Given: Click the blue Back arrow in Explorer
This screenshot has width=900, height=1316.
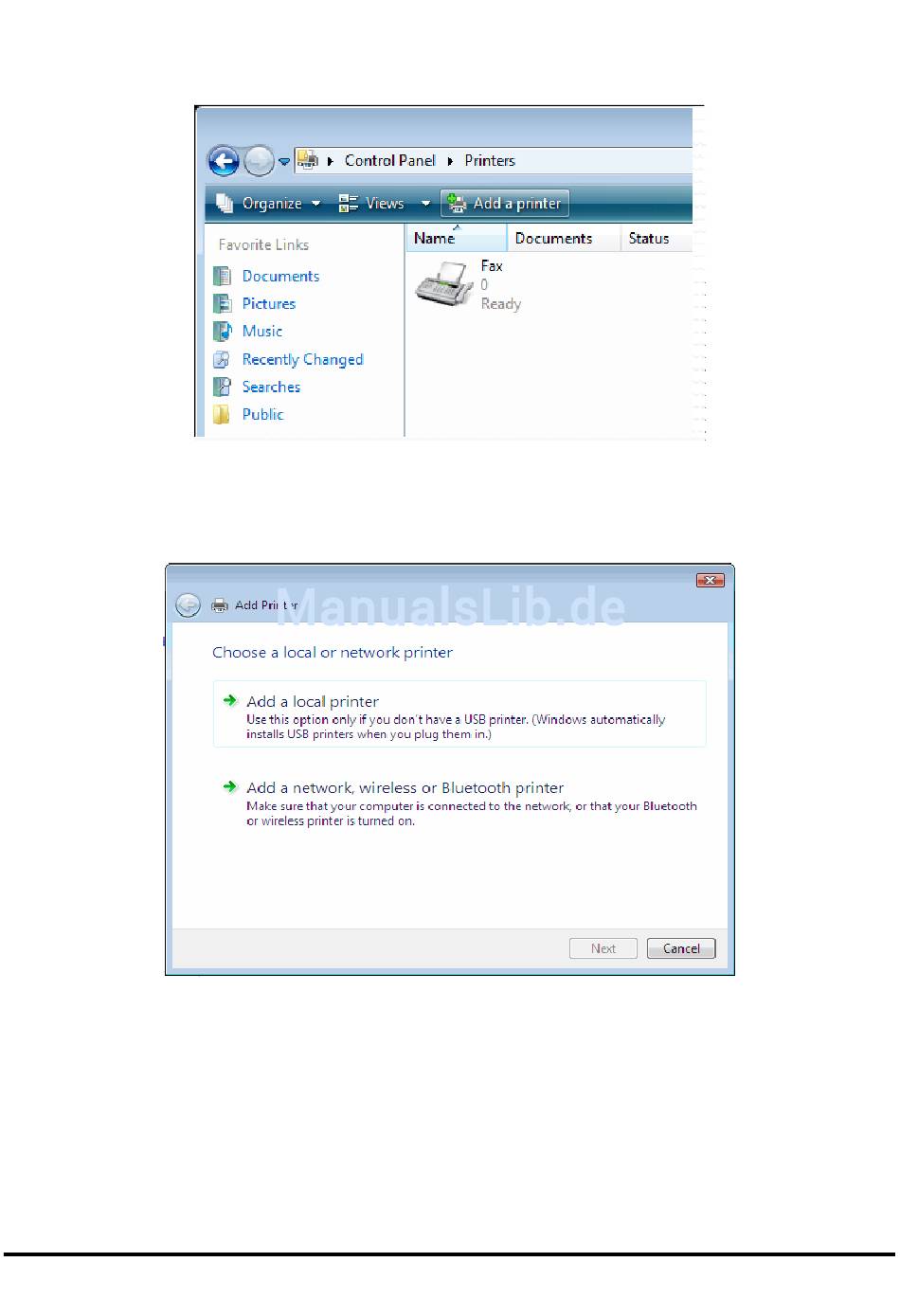Looking at the screenshot, I should coord(224,161).
